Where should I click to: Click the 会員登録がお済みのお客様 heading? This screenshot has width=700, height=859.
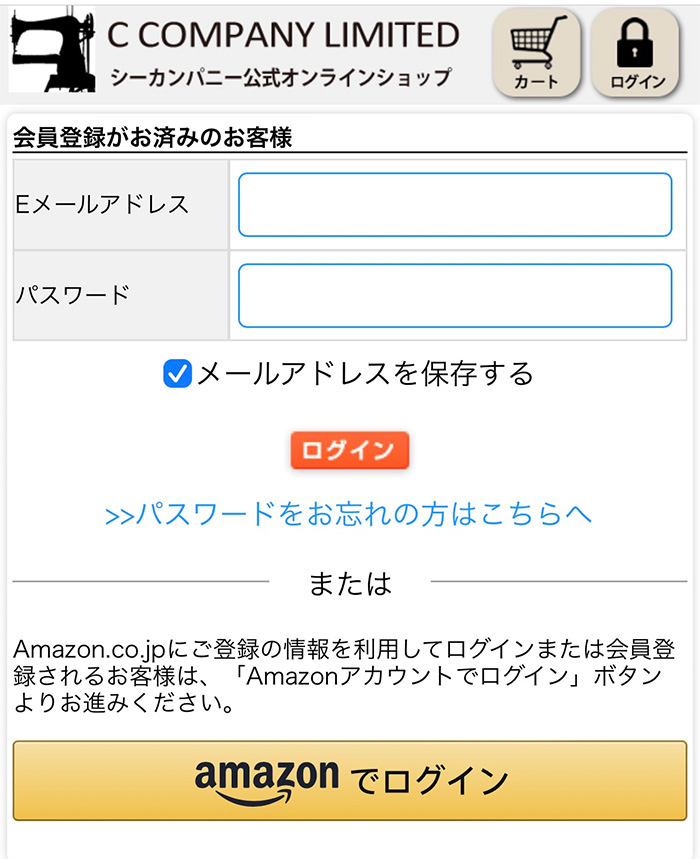point(153,138)
